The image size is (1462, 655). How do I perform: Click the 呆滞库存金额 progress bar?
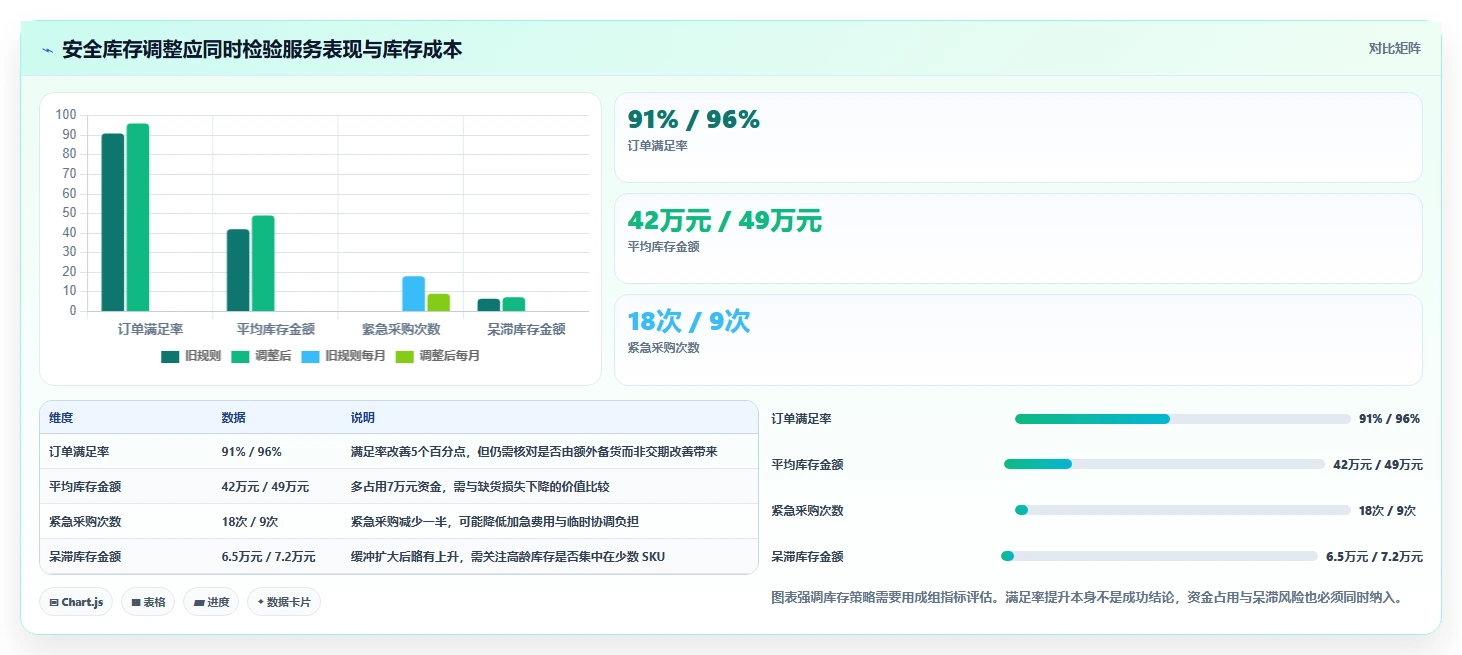point(1160,556)
